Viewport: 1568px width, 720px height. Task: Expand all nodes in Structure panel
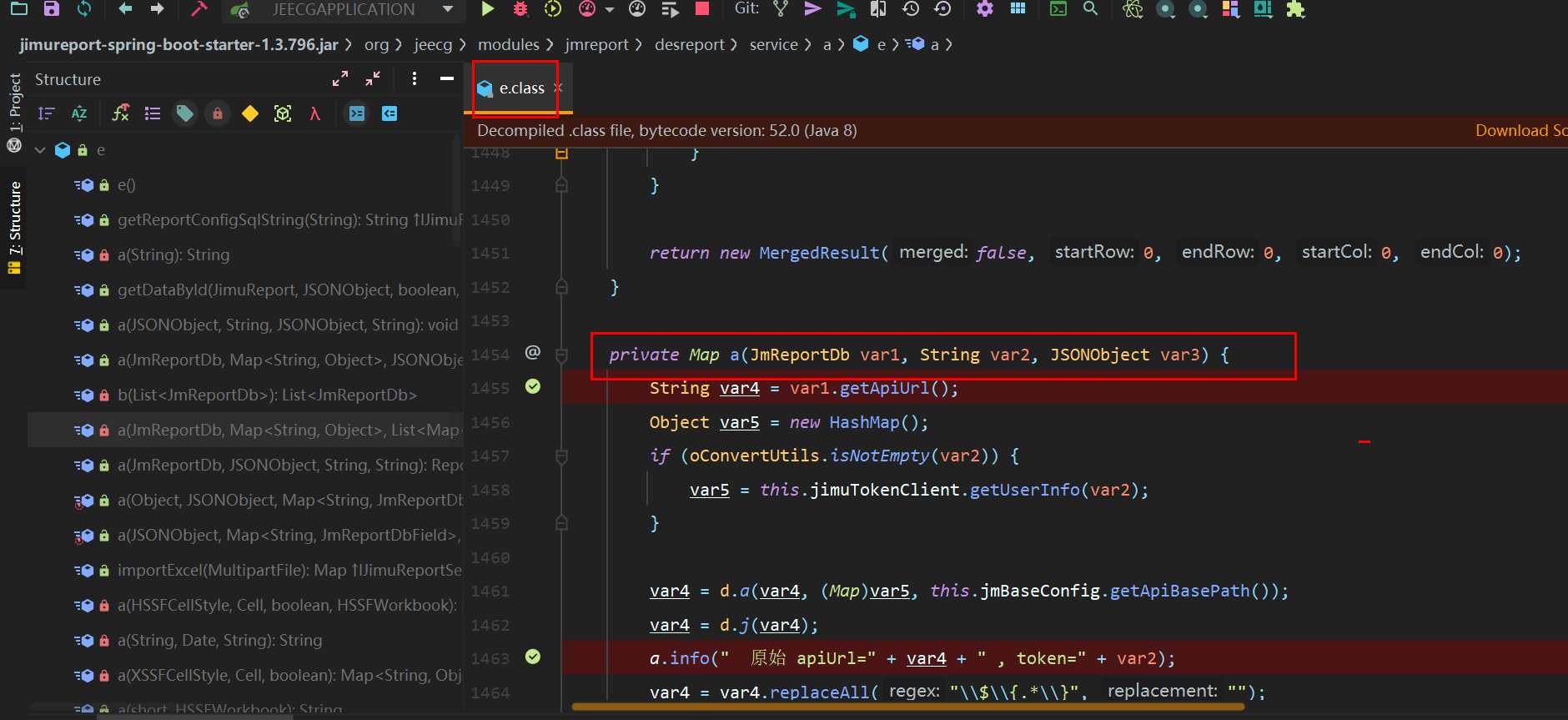click(x=340, y=78)
